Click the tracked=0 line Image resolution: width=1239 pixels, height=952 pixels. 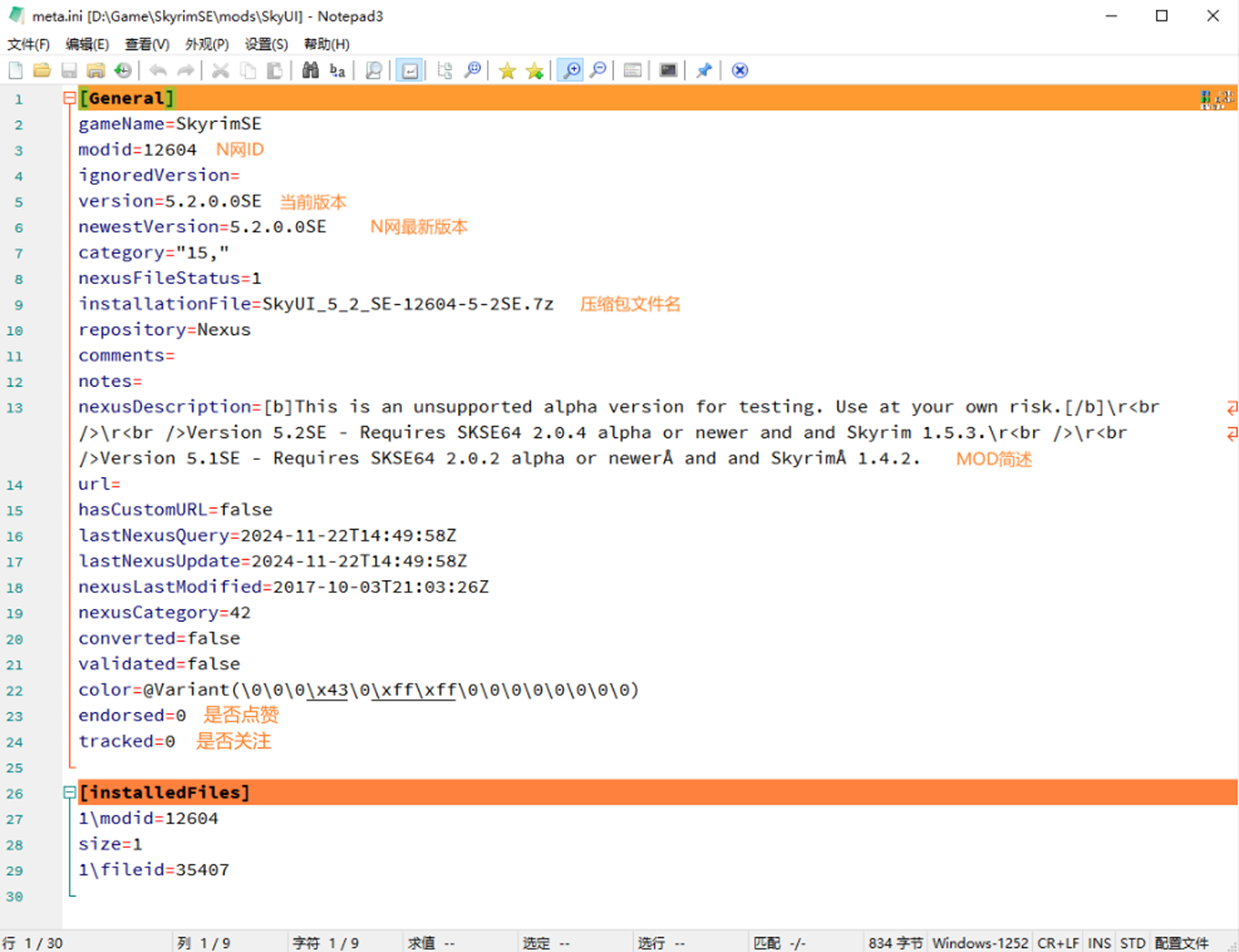(127, 742)
